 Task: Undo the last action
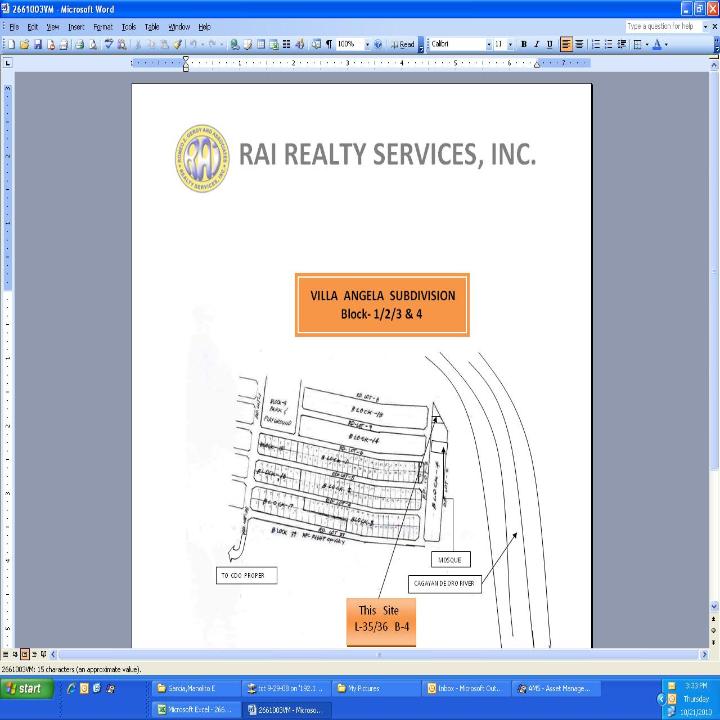pos(193,45)
